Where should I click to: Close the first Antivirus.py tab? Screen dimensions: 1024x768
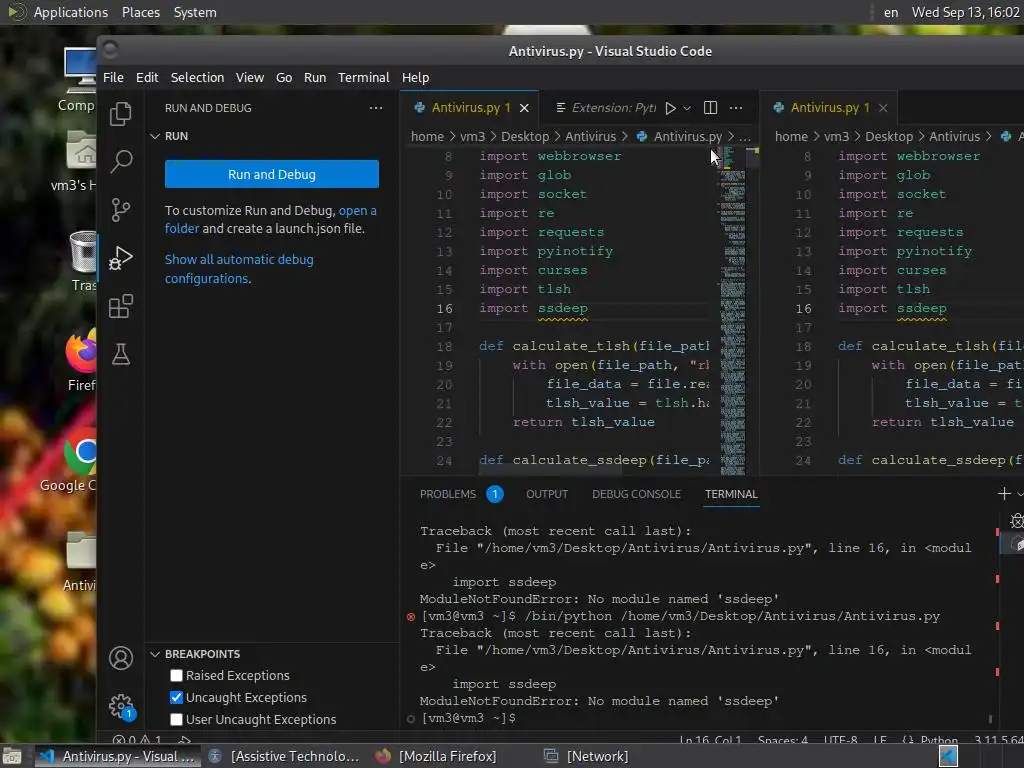point(524,108)
